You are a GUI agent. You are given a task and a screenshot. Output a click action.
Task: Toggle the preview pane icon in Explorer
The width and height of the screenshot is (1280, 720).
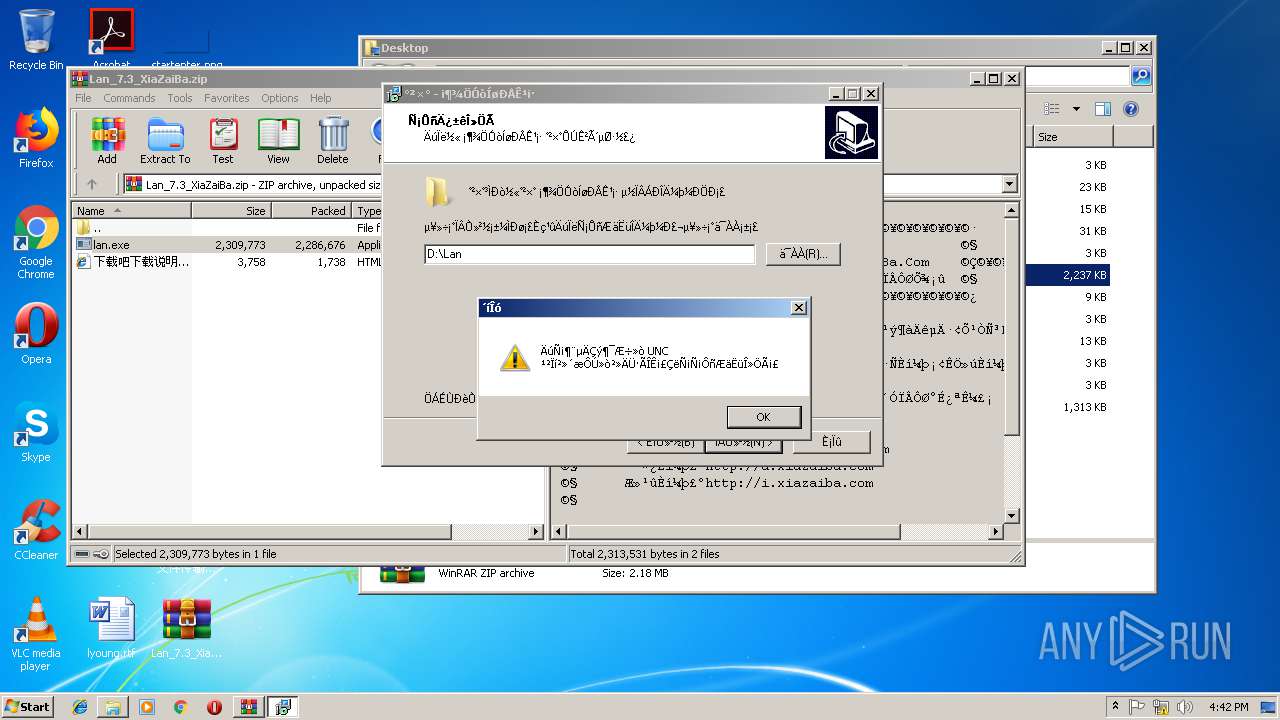pos(1103,109)
